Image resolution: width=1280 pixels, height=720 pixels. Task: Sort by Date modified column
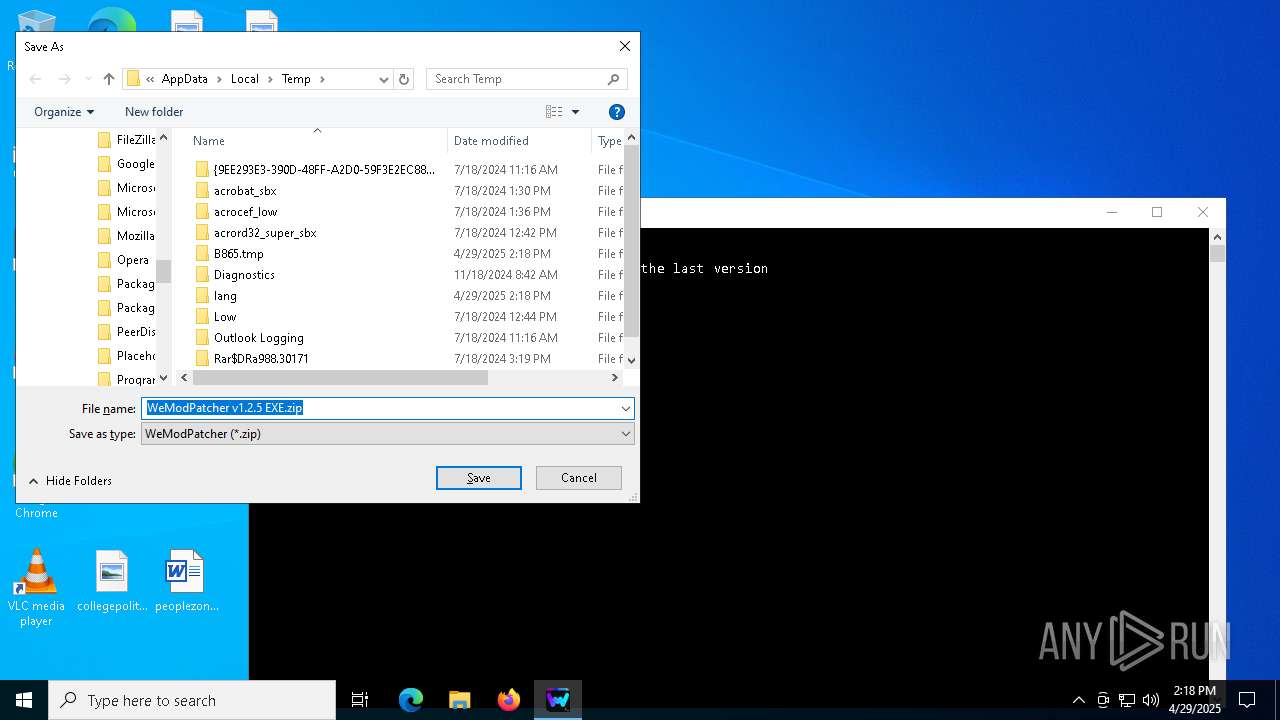pos(519,141)
